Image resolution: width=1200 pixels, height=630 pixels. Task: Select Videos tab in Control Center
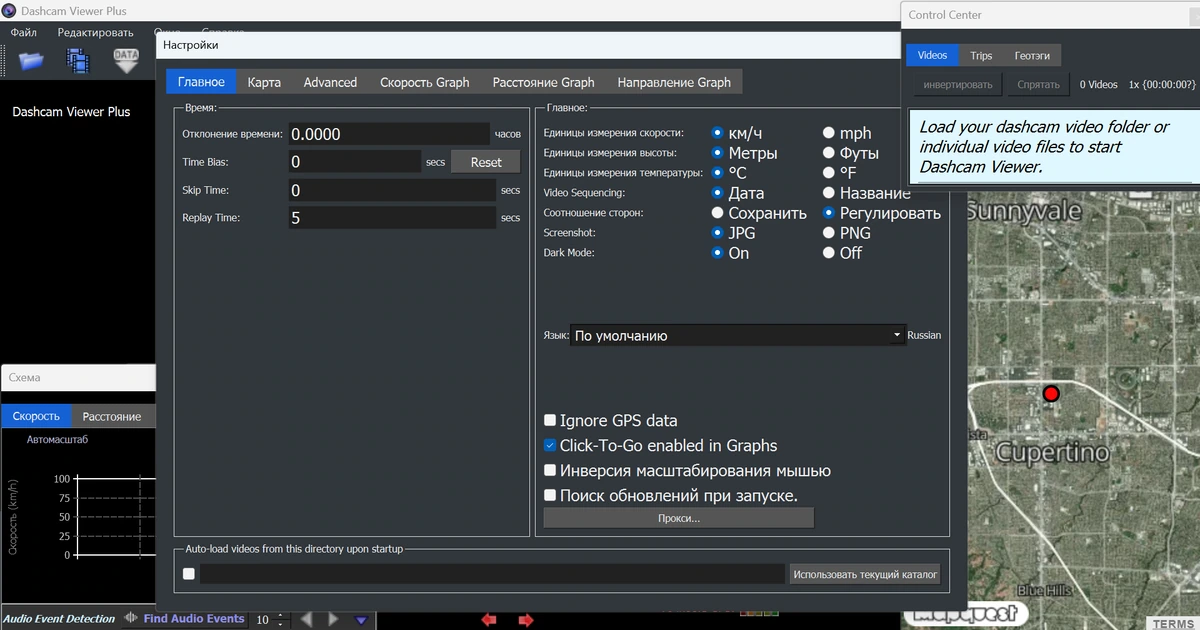coord(932,56)
